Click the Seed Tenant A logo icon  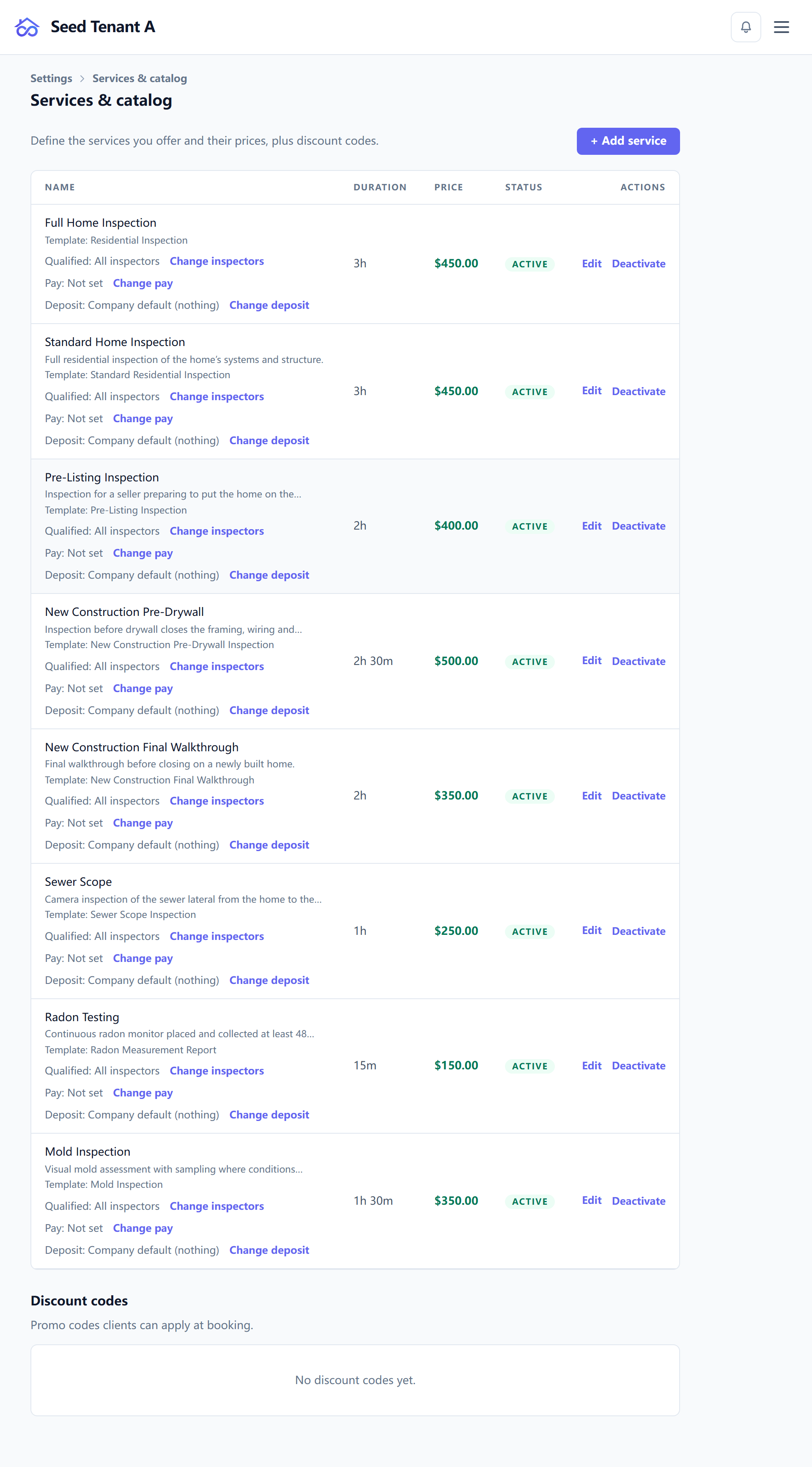(27, 27)
